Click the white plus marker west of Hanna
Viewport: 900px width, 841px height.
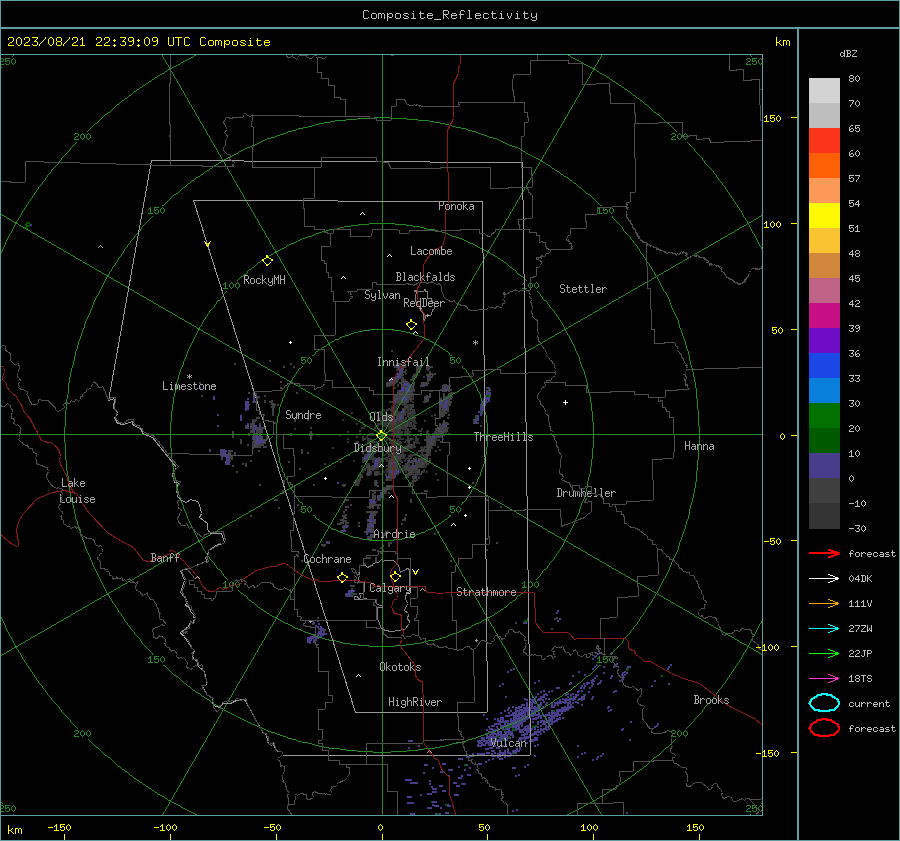tap(565, 402)
